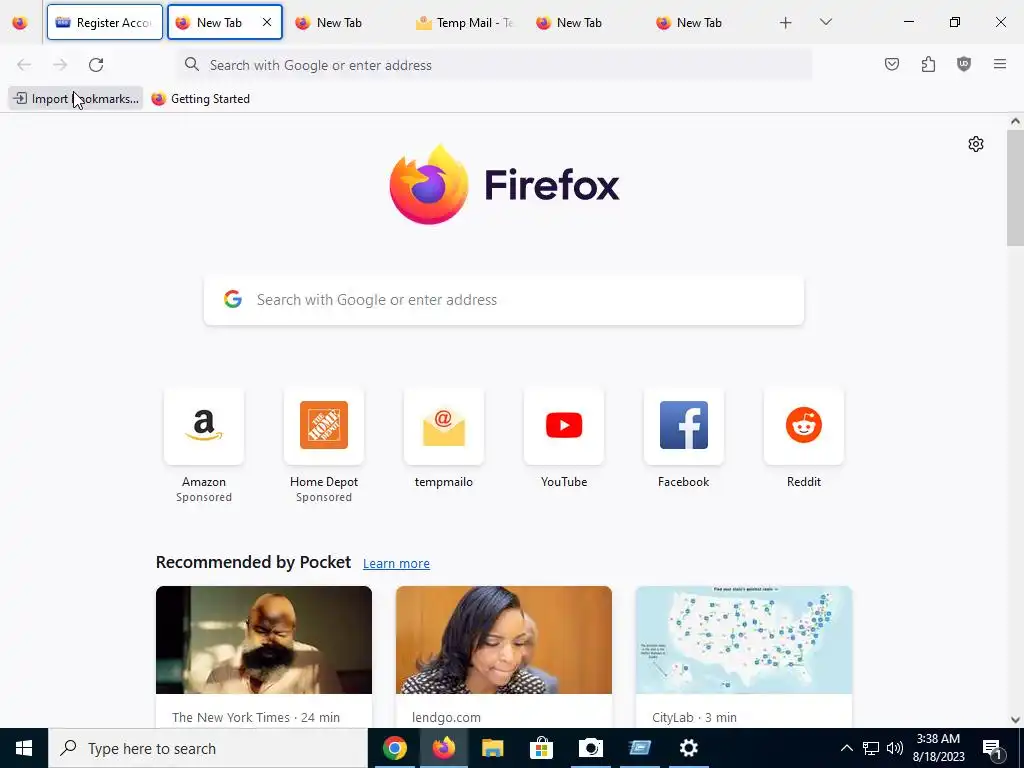Screen dimensions: 1024x768
Task: Open The New York Times story thumbnail
Action: [x=264, y=640]
